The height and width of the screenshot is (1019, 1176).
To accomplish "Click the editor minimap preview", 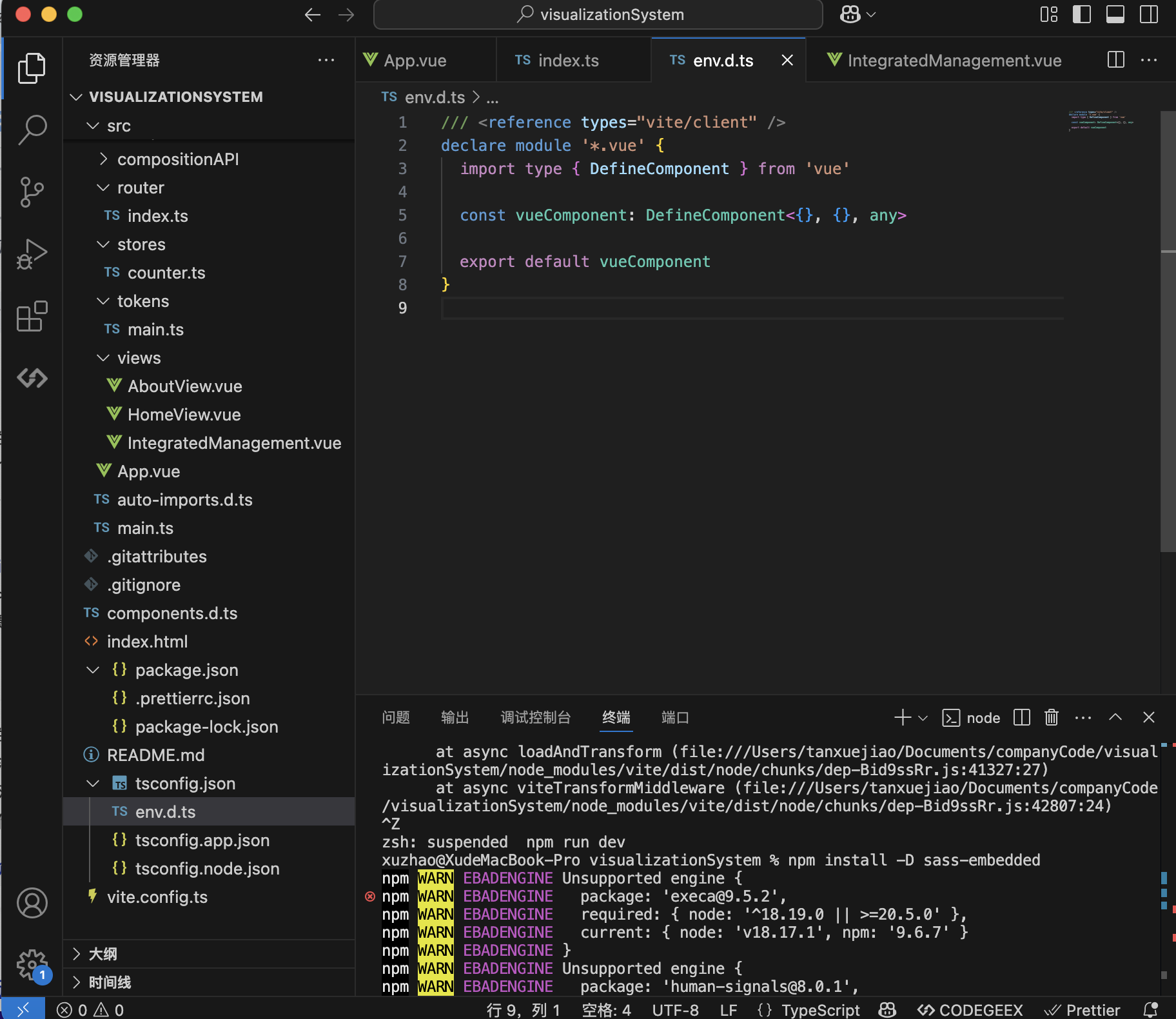I will (1101, 121).
